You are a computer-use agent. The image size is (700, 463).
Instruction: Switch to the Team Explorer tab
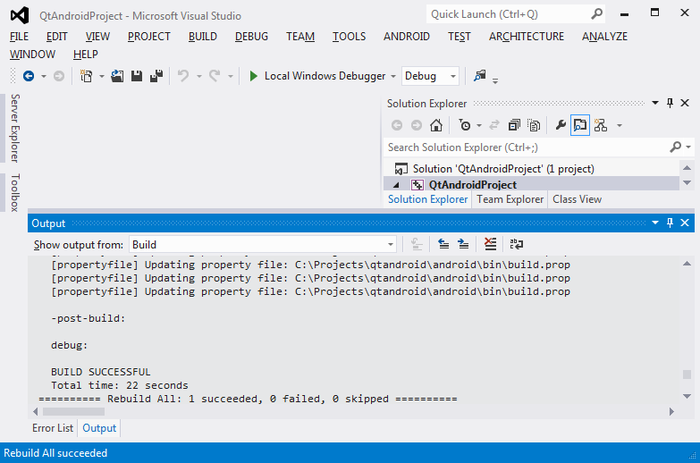click(x=510, y=199)
